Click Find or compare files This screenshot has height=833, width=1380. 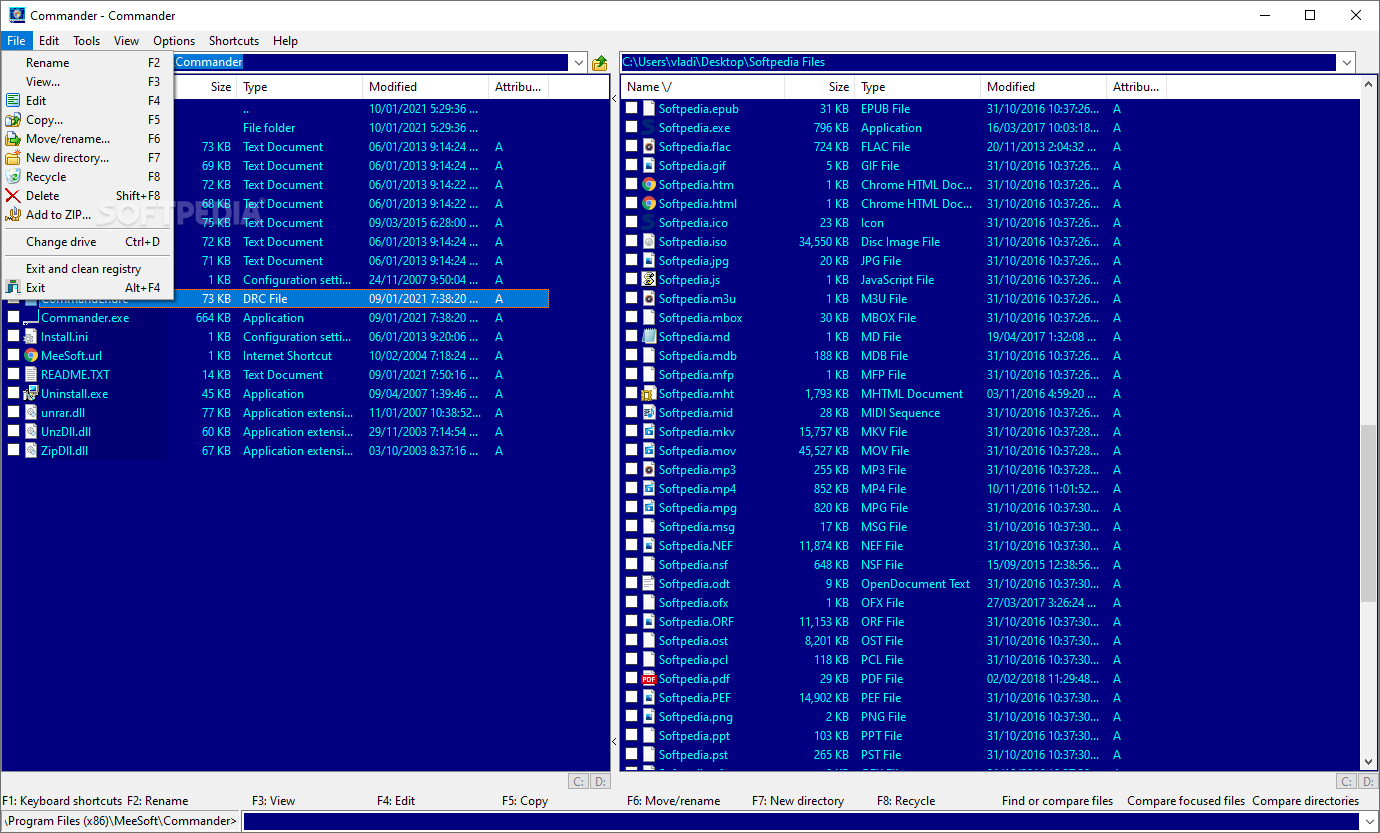tap(1057, 801)
